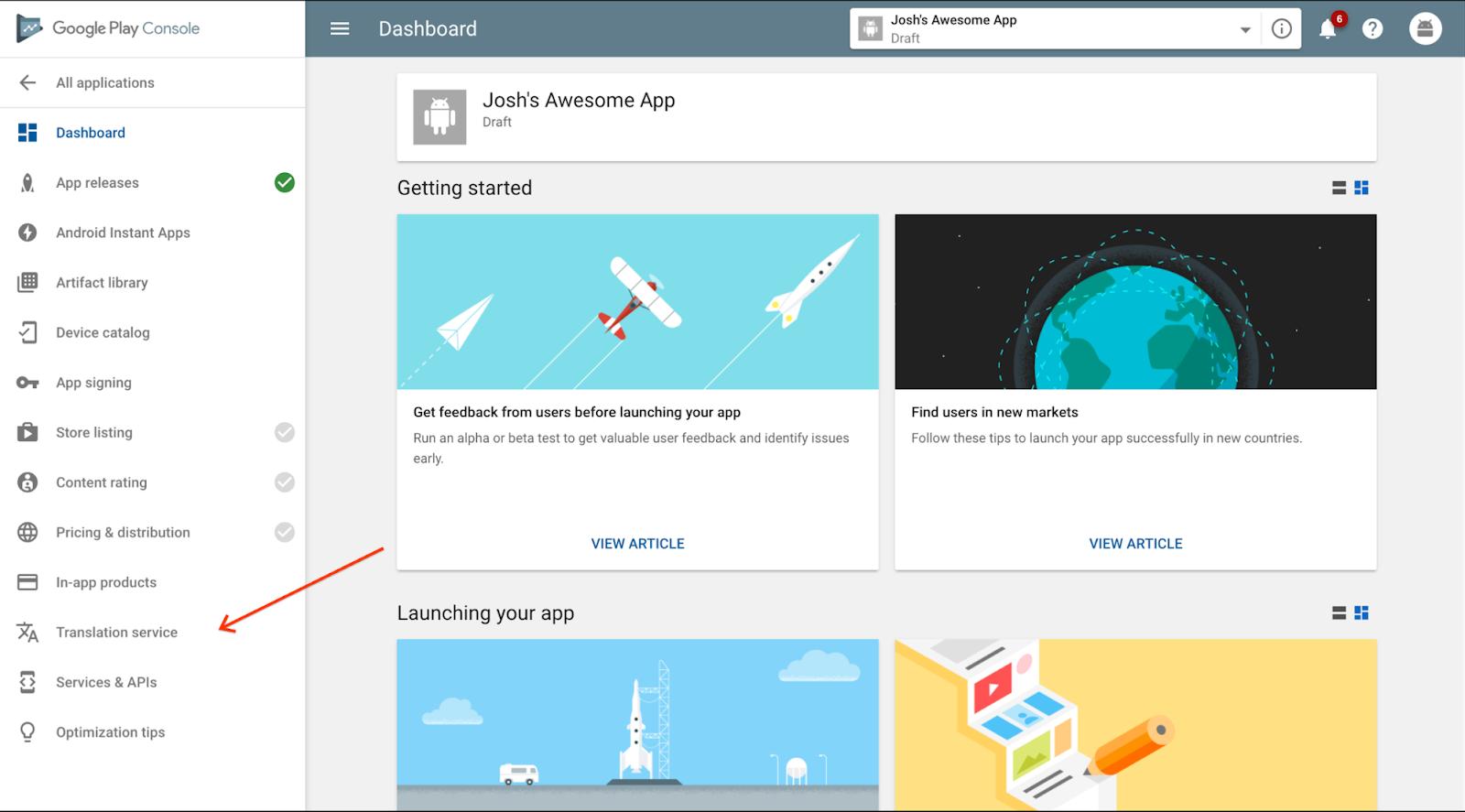Click the Device catalog icon
This screenshot has width=1465, height=812.
[27, 332]
